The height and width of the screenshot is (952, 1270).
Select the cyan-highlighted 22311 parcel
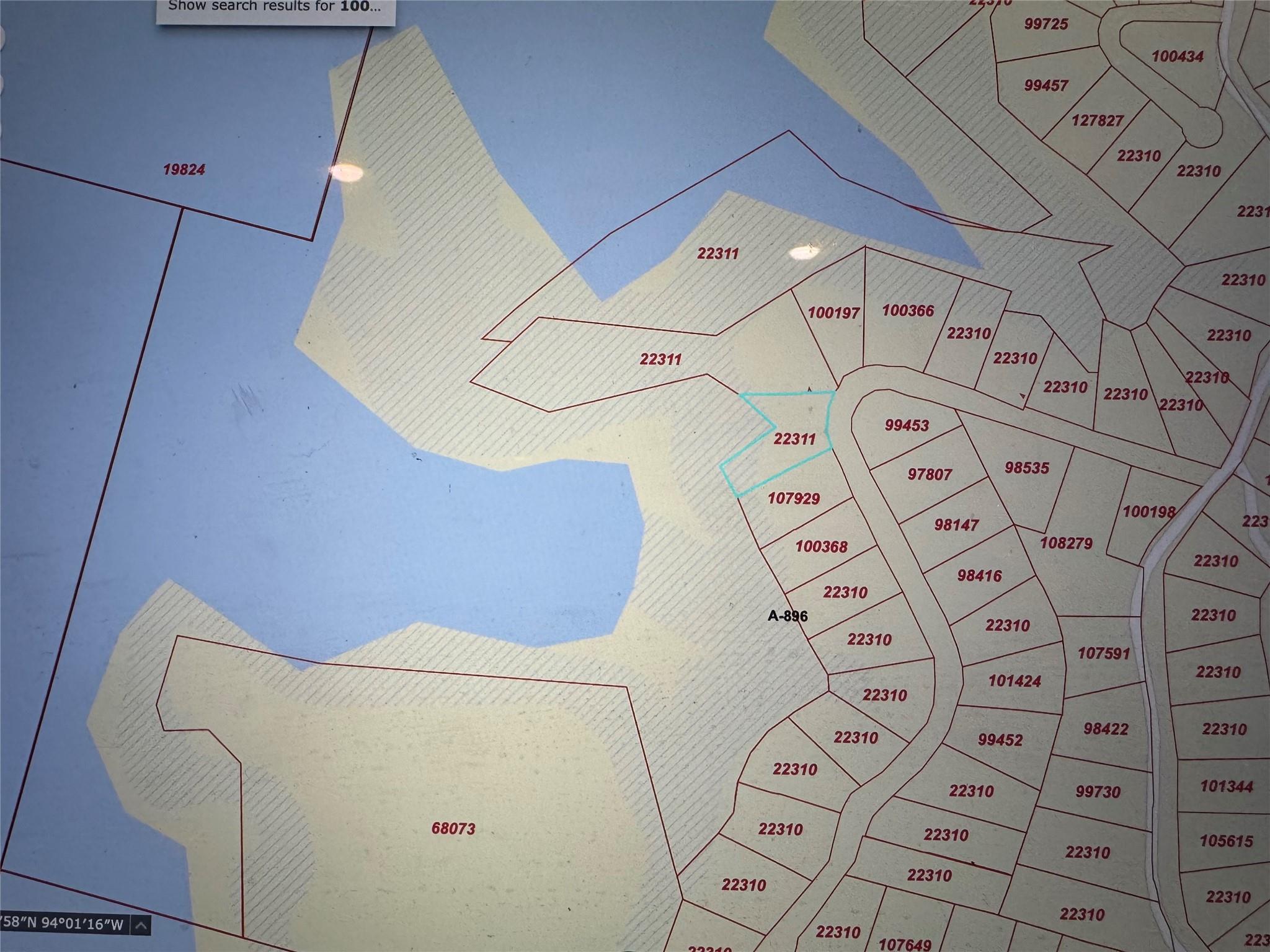(x=794, y=439)
